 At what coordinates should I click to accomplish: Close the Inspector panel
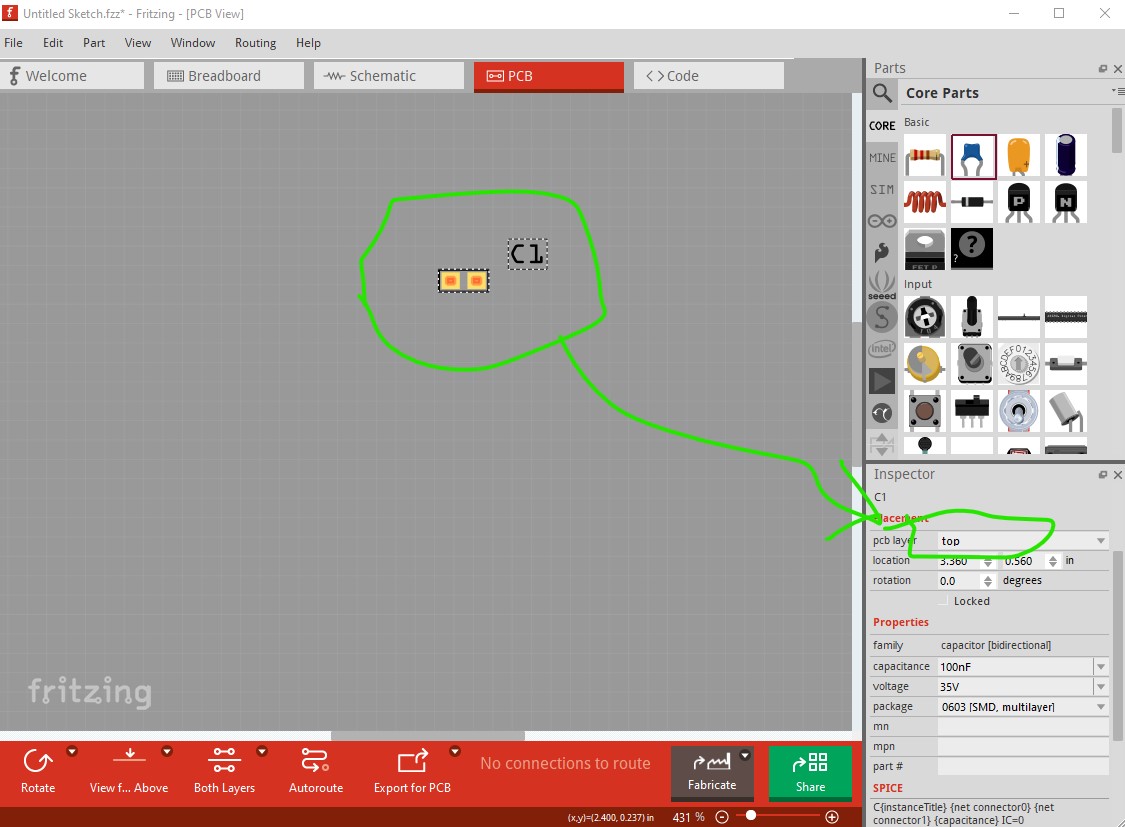(1117, 475)
